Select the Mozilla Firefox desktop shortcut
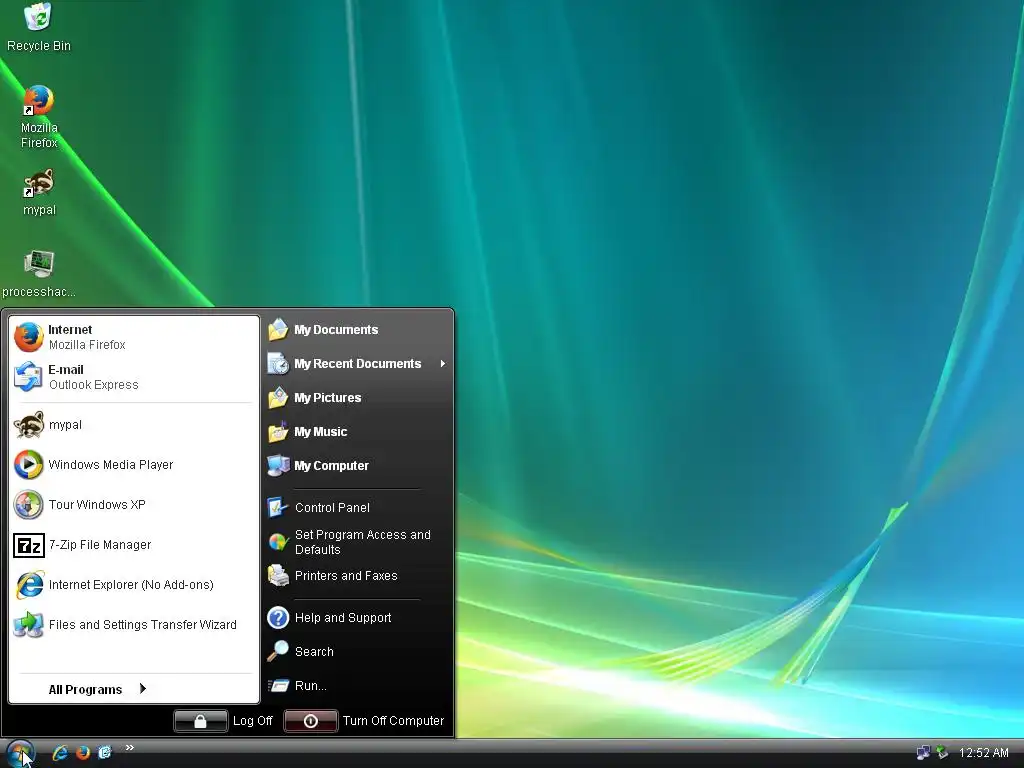Image resolution: width=1024 pixels, height=768 pixels. tap(39, 116)
